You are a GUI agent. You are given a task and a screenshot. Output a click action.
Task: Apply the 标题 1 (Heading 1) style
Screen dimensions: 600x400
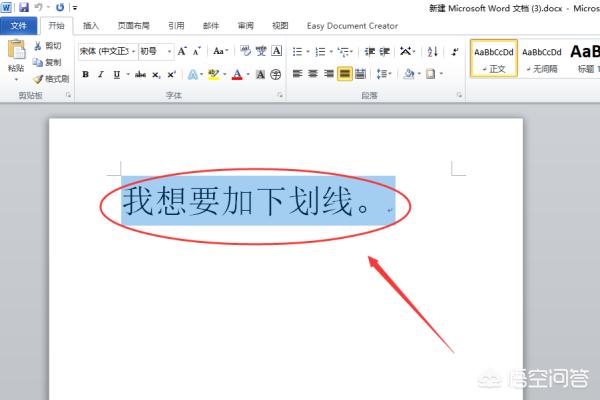click(585, 59)
